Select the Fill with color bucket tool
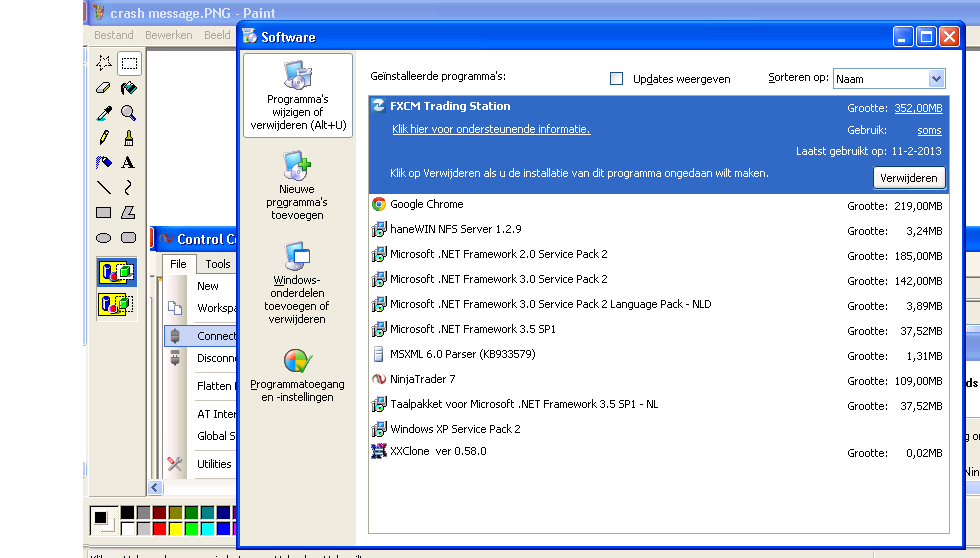Viewport: 980px width, 558px height. (x=129, y=88)
